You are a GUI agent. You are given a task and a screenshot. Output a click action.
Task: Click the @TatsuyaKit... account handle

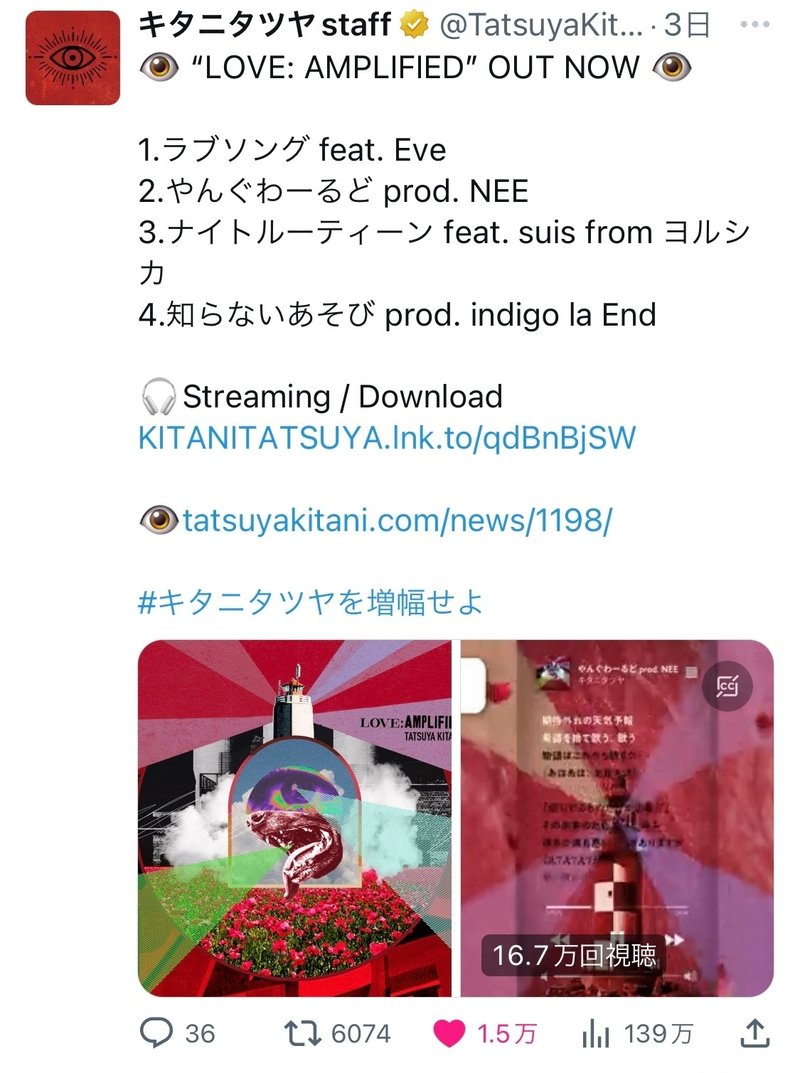coord(541,26)
